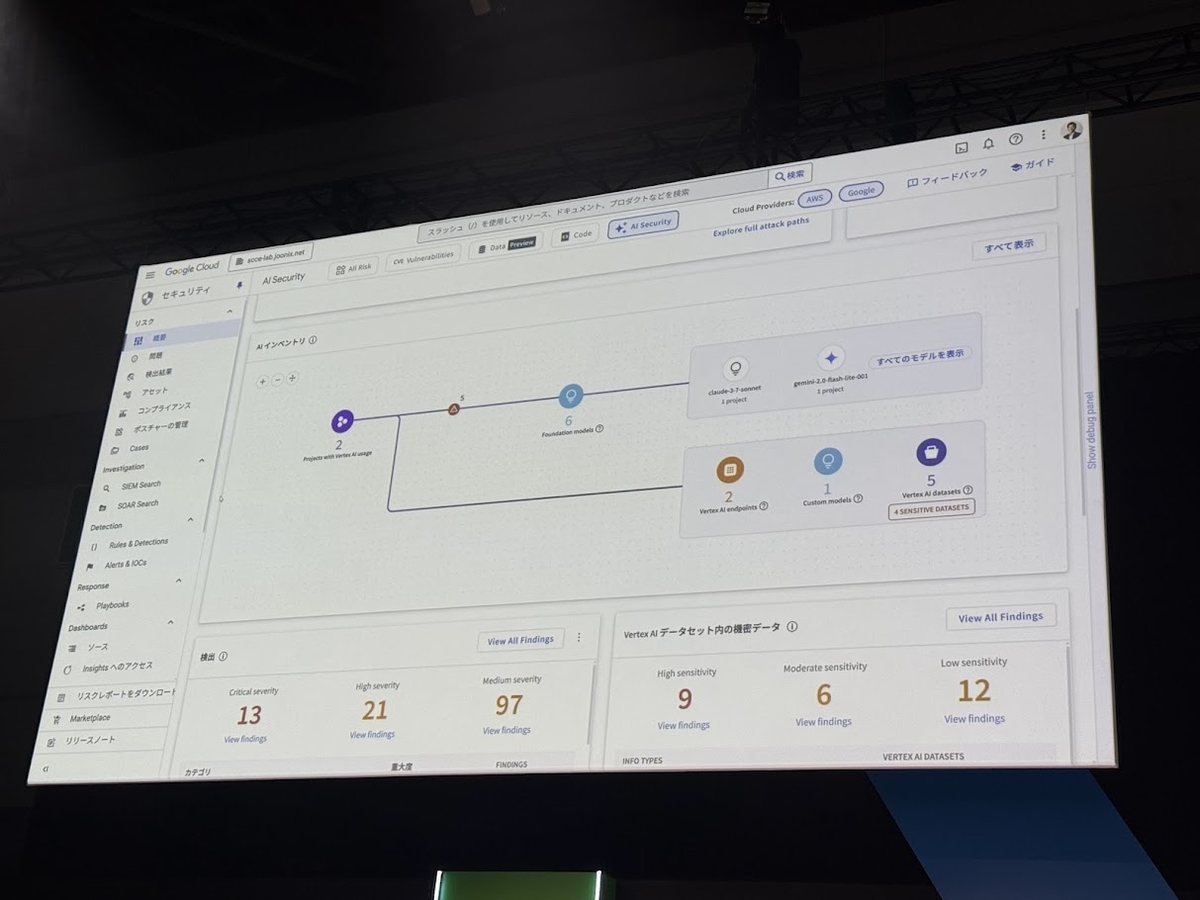This screenshot has height=900, width=1200.
Task: Collapse the Dashboards sidebar section
Action: point(169,623)
